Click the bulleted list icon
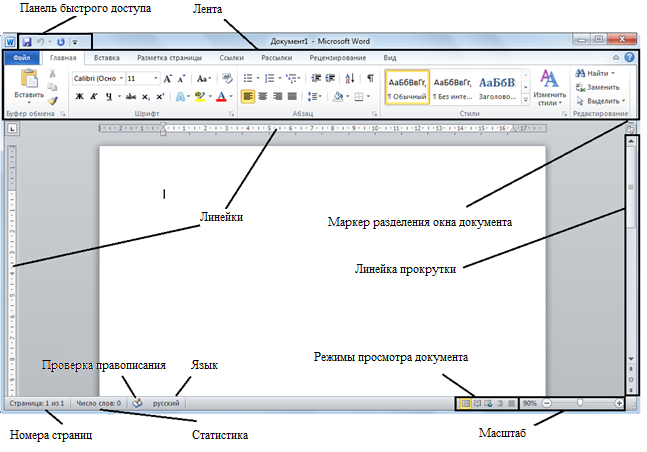This screenshot has width=647, height=452. (x=248, y=78)
